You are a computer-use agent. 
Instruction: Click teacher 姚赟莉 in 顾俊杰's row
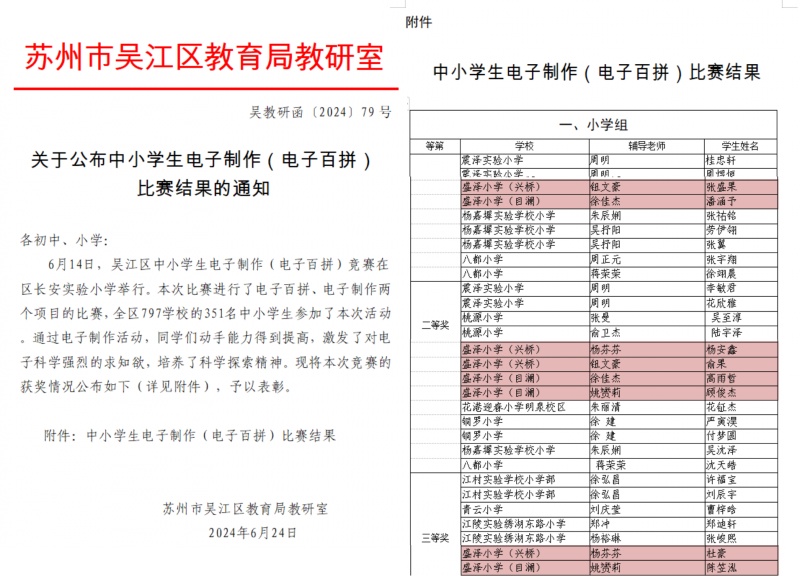tap(605, 392)
